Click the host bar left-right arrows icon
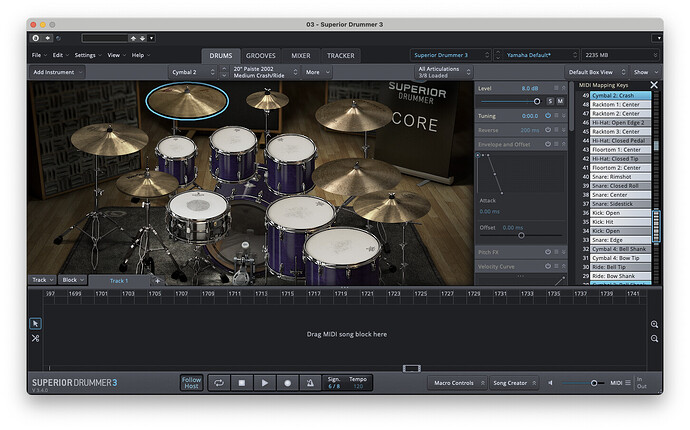Screen dimensions: 690x430 click(x=48, y=38)
